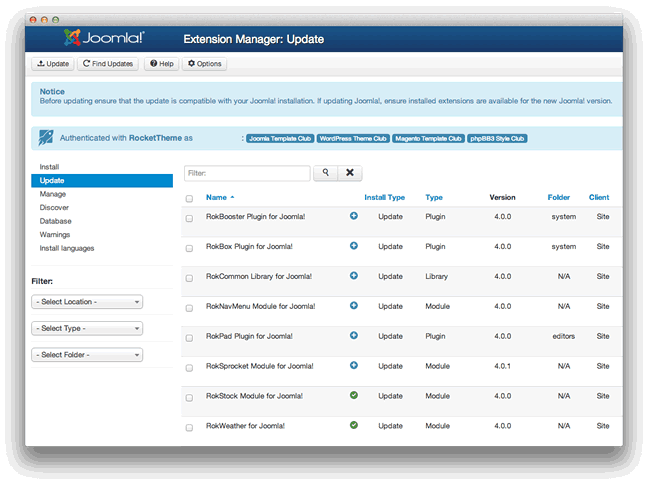Clear the filter with the X button

[350, 173]
